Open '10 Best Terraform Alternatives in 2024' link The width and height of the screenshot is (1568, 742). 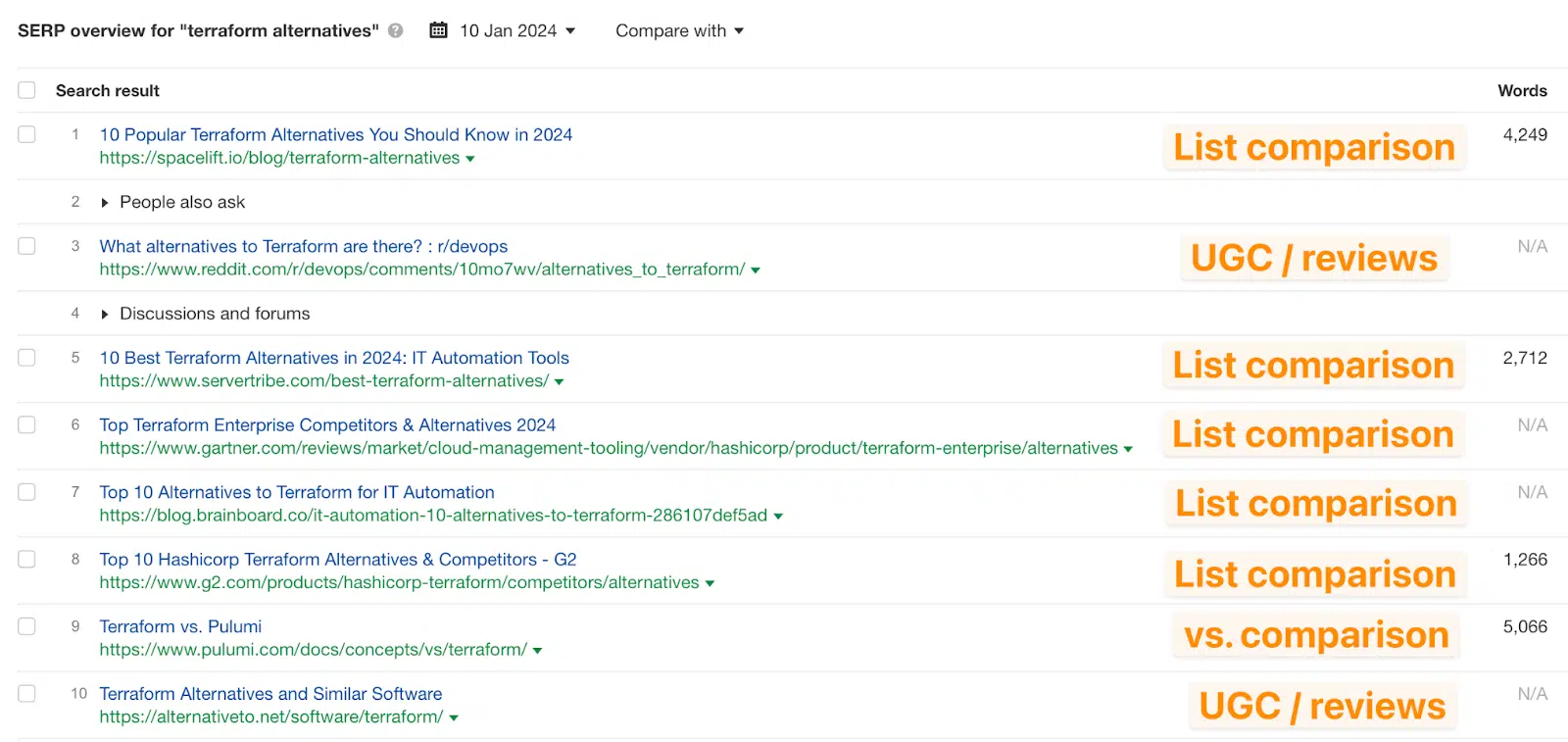(334, 358)
